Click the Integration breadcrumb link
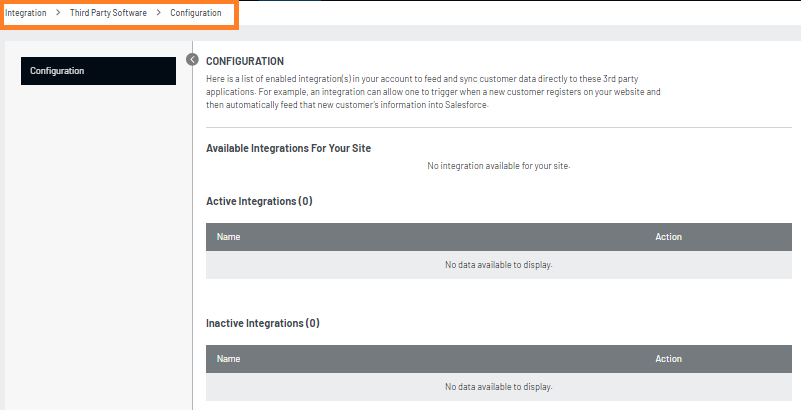This screenshot has height=410, width=801. tap(26, 13)
